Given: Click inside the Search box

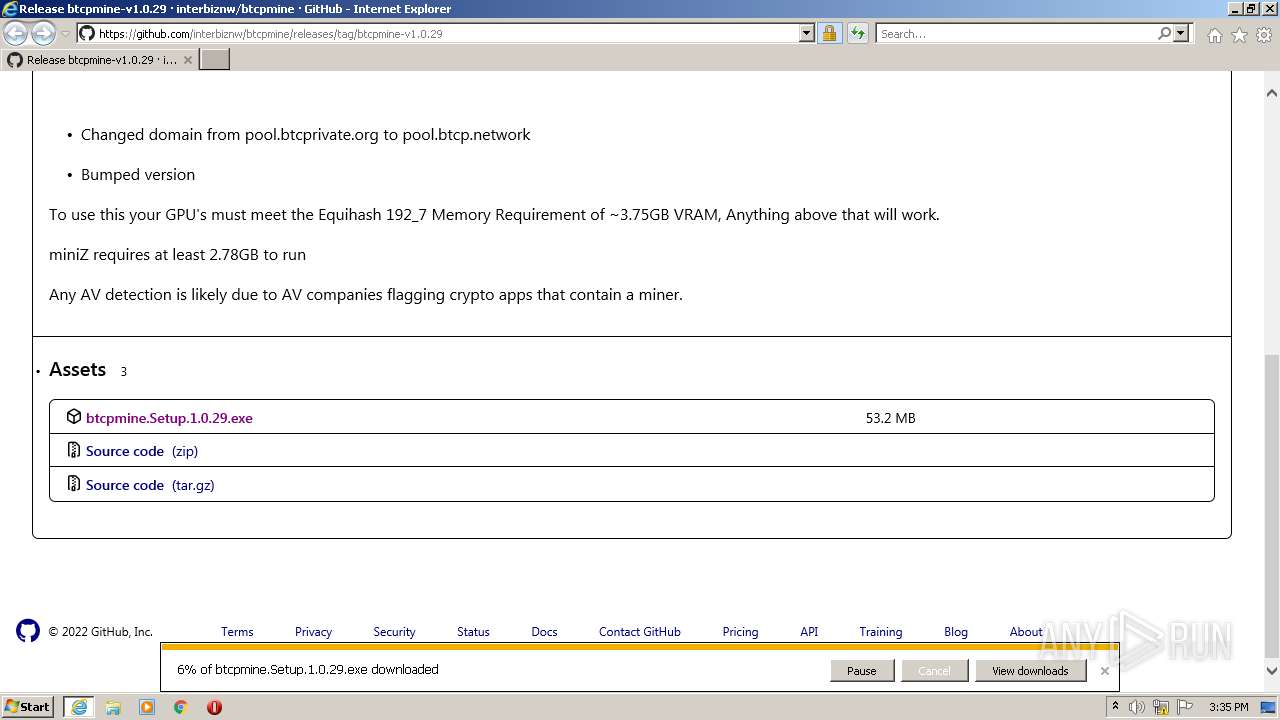Looking at the screenshot, I should point(1016,33).
